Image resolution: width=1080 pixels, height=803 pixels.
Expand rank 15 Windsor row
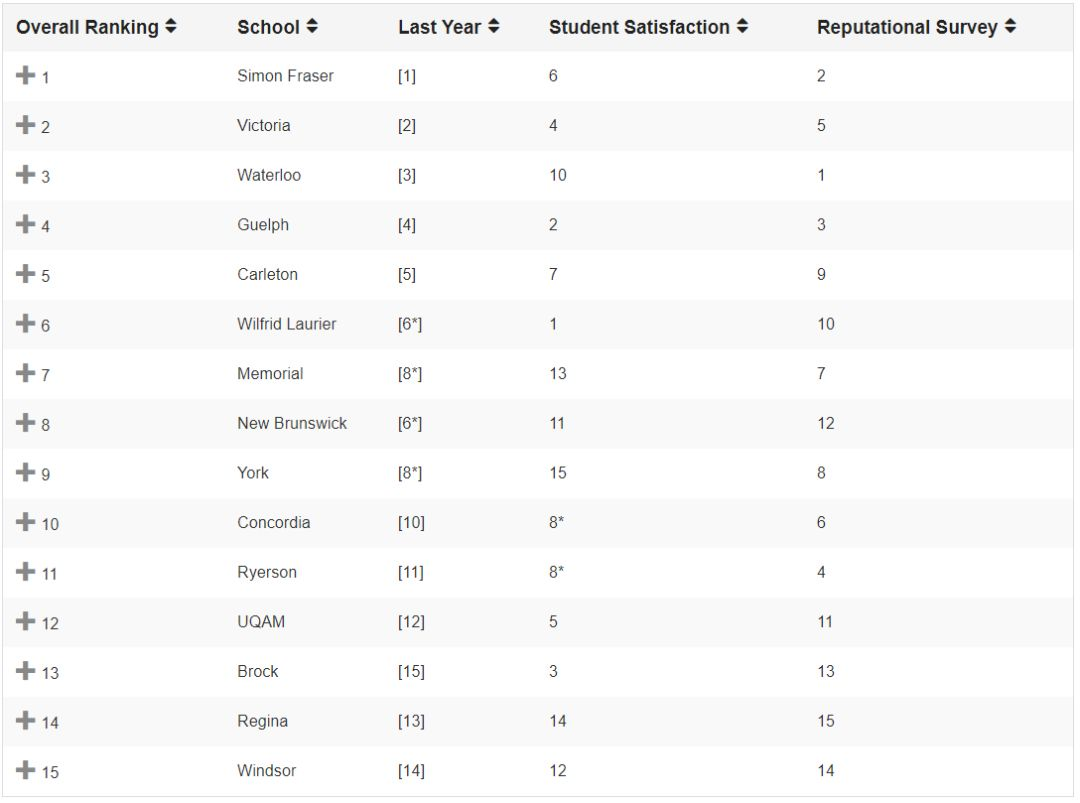[26, 770]
